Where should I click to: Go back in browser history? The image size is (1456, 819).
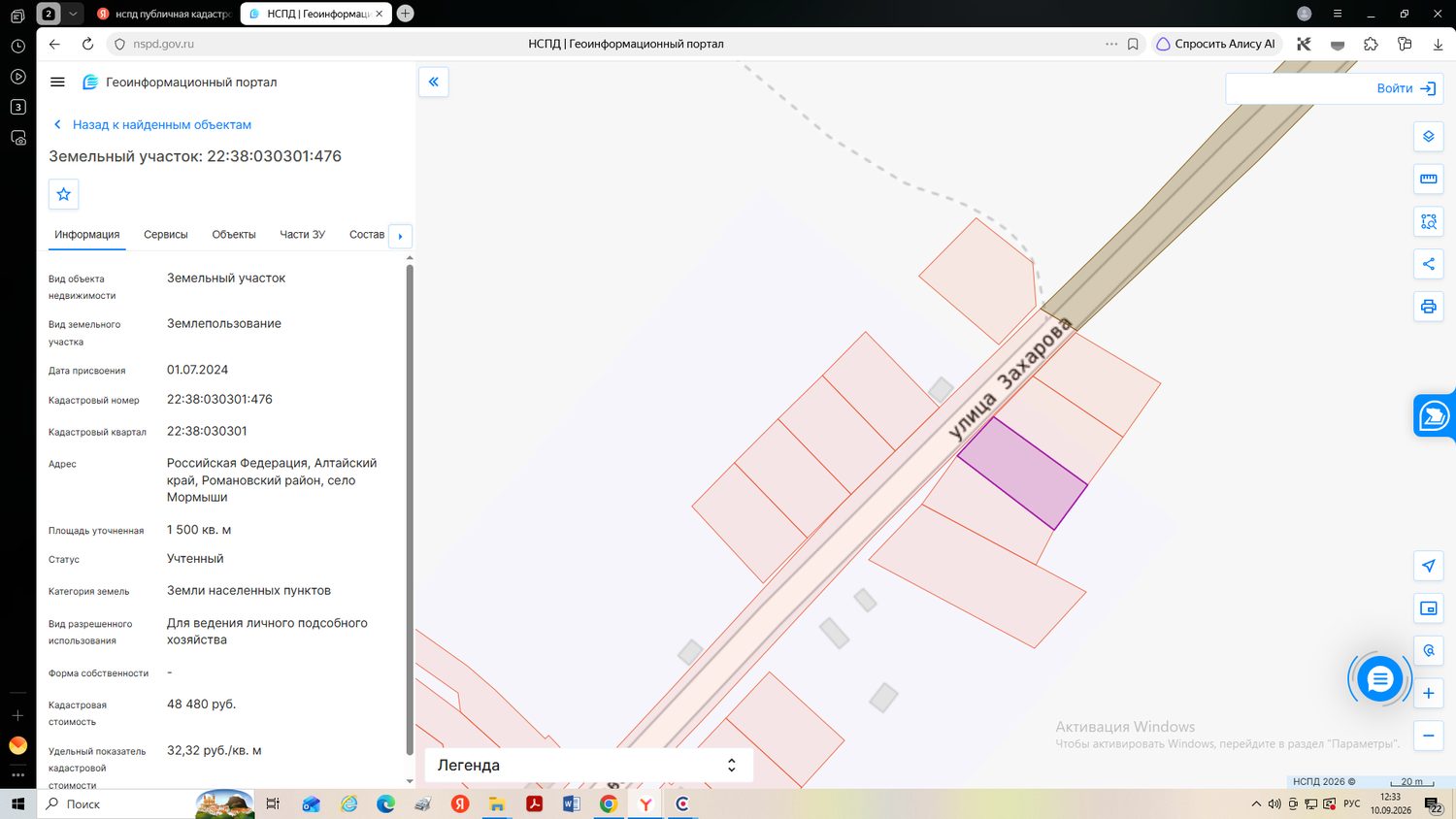tap(54, 44)
